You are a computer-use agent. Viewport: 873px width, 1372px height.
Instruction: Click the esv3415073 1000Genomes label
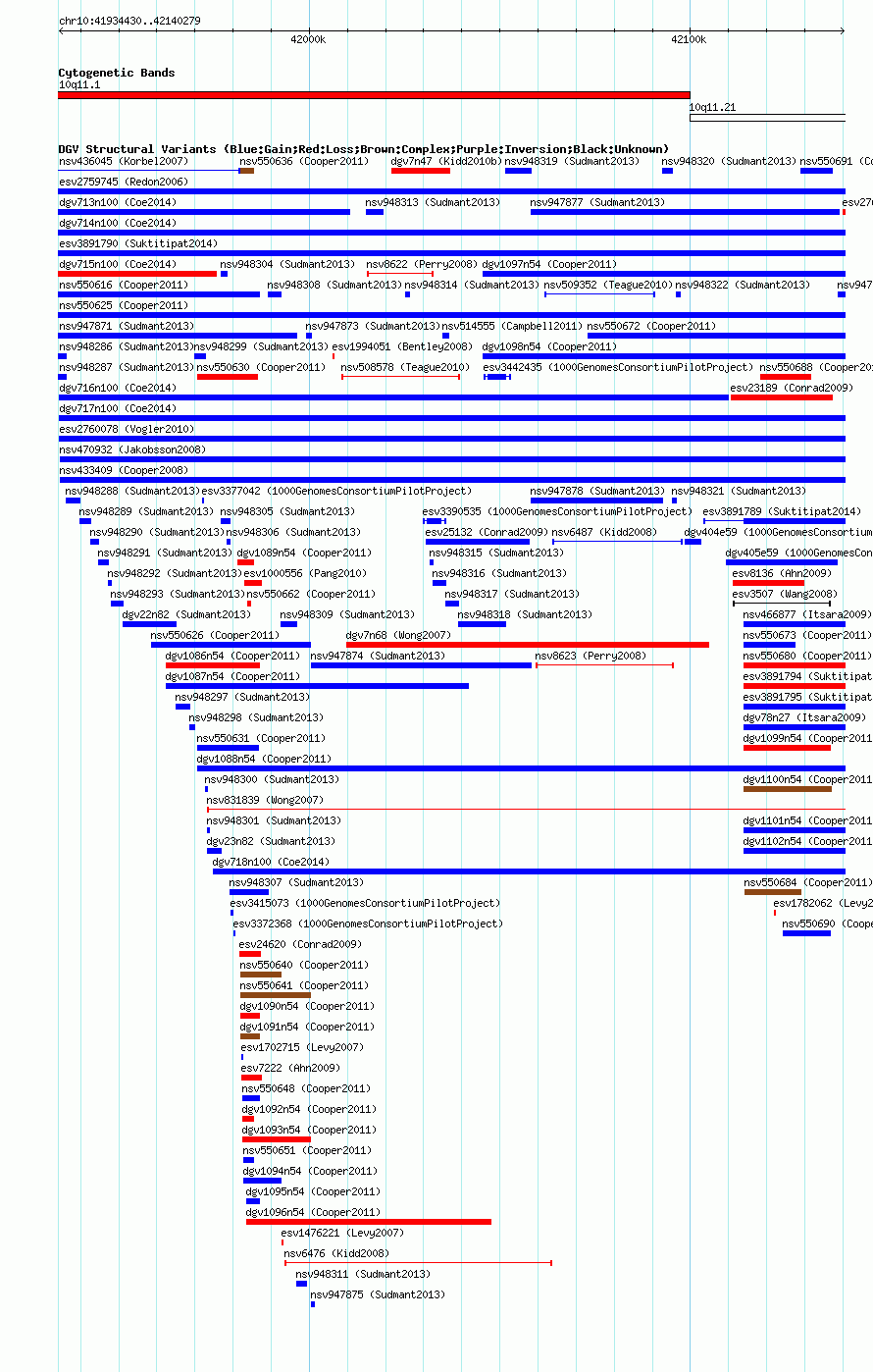[x=365, y=903]
